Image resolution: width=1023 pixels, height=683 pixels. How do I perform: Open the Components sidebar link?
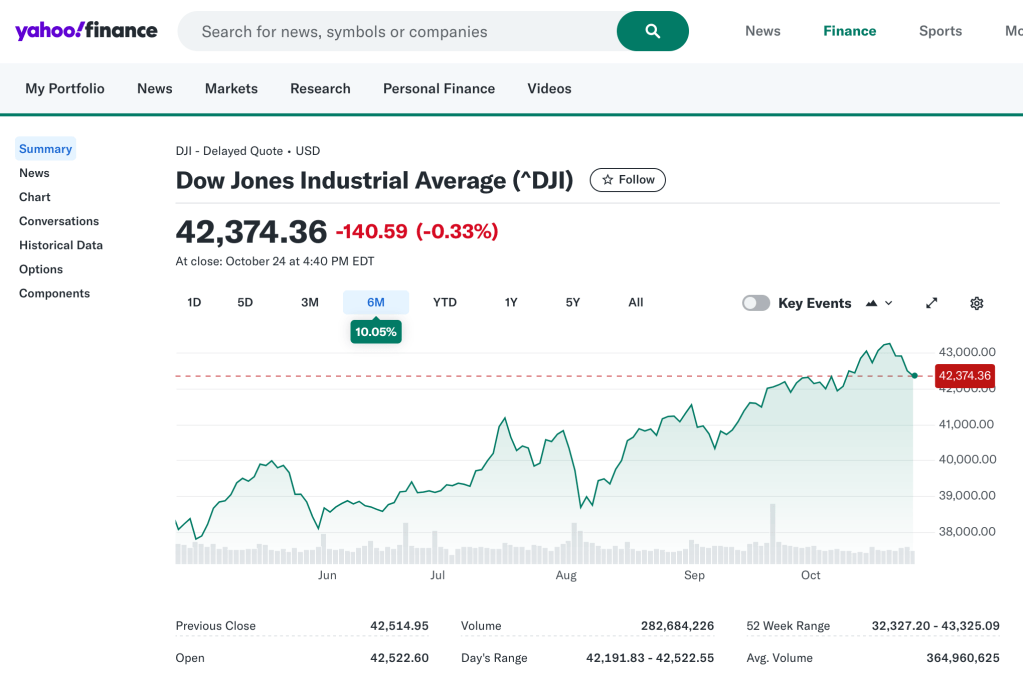coord(54,293)
